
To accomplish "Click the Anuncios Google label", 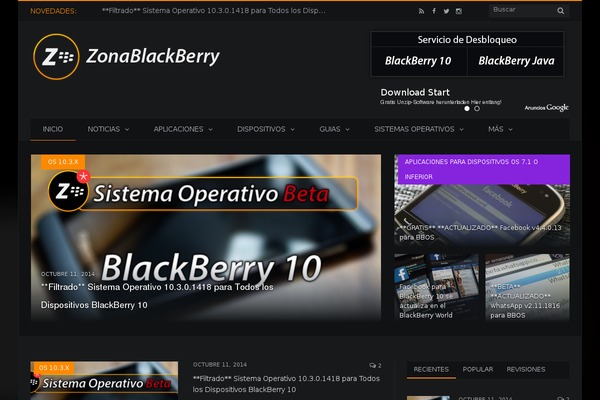I will tap(546, 108).
